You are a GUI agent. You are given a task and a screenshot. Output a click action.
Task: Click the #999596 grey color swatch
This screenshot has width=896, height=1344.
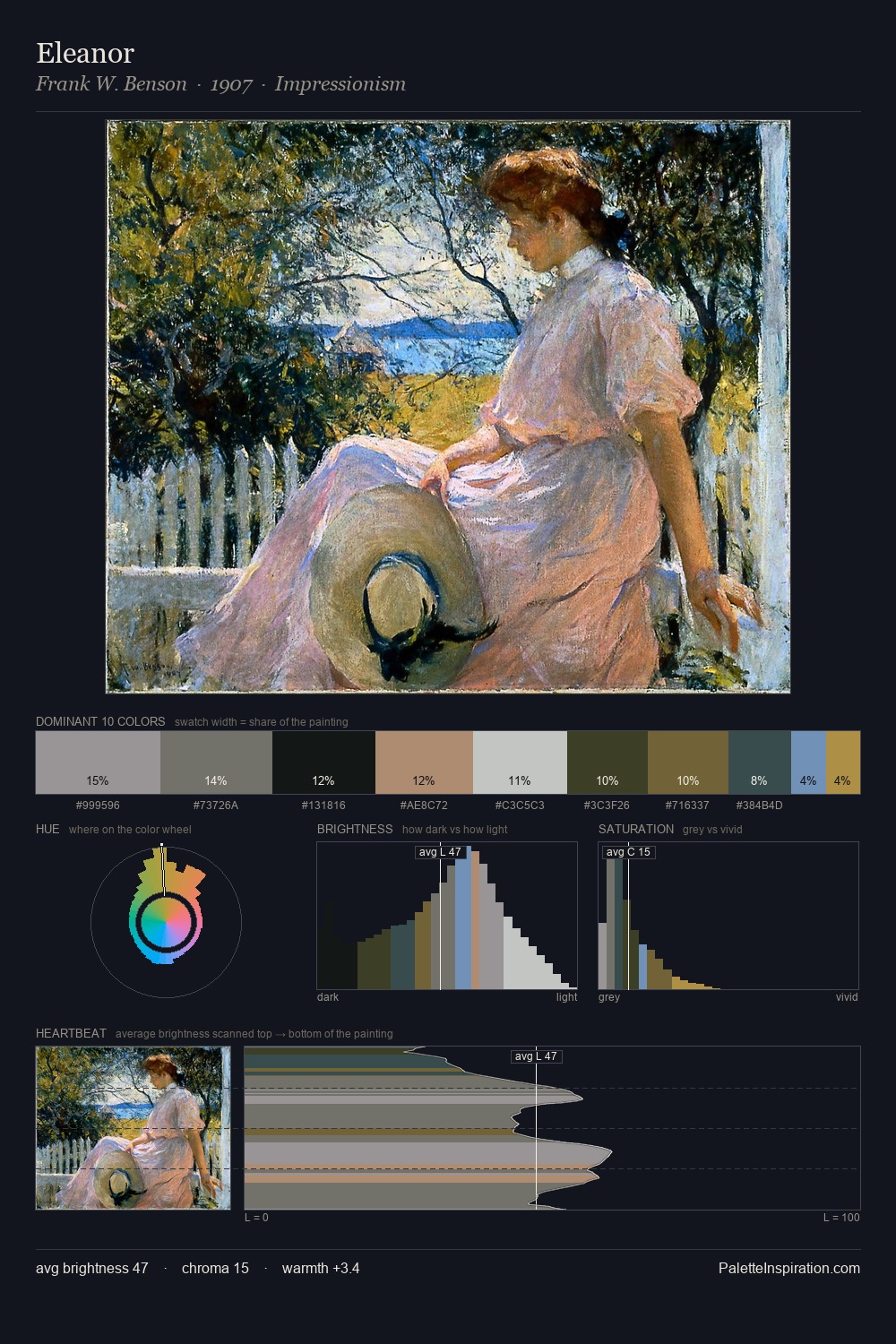click(x=98, y=762)
